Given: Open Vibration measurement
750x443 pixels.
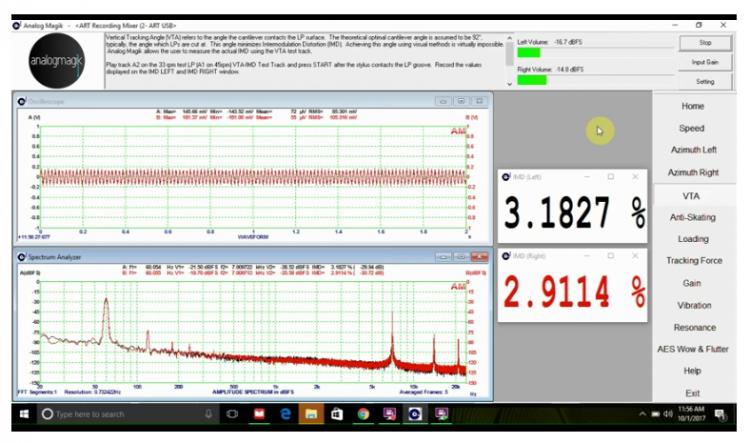Looking at the screenshot, I should [x=694, y=305].
